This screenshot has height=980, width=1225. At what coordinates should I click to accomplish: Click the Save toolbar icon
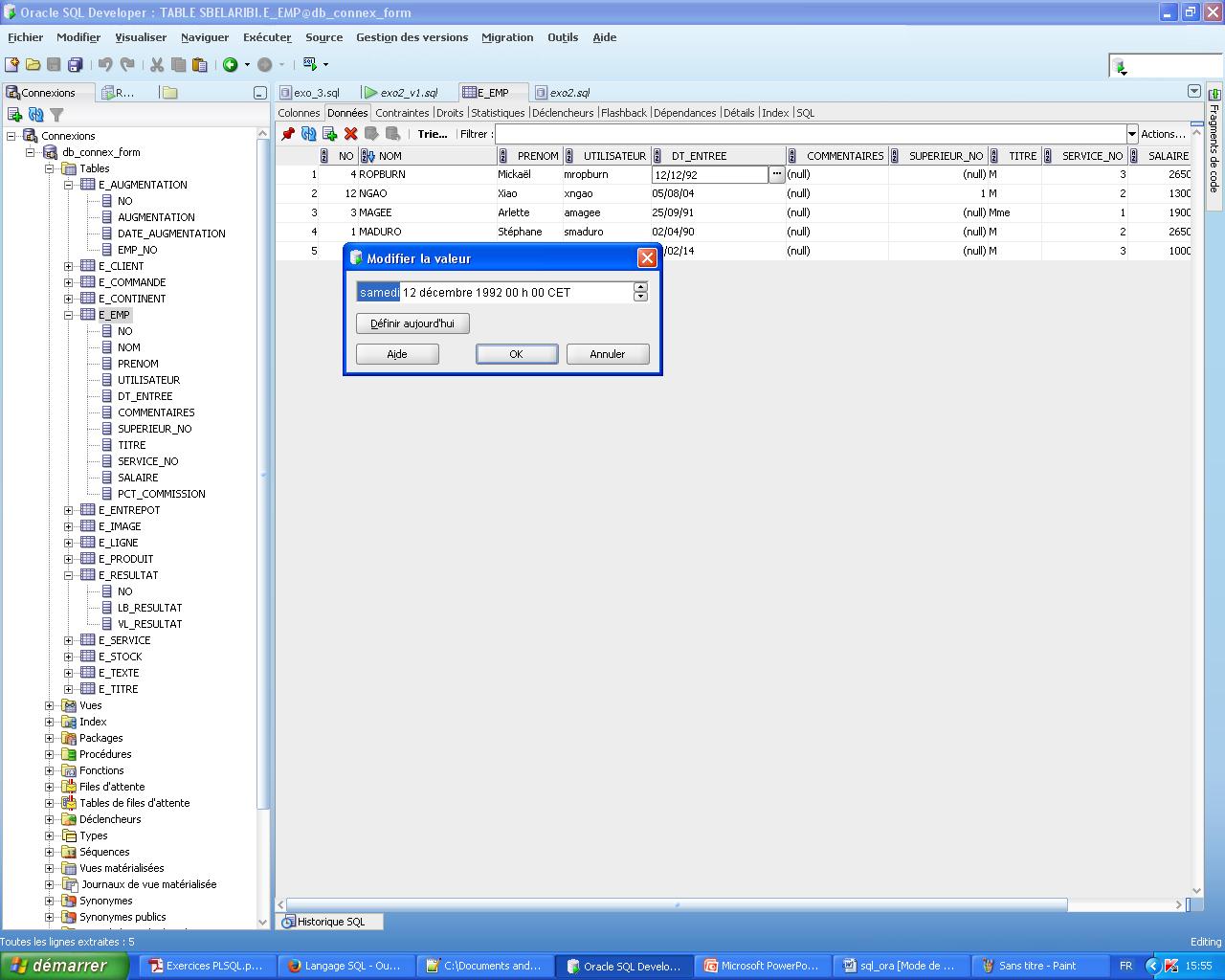[54, 64]
